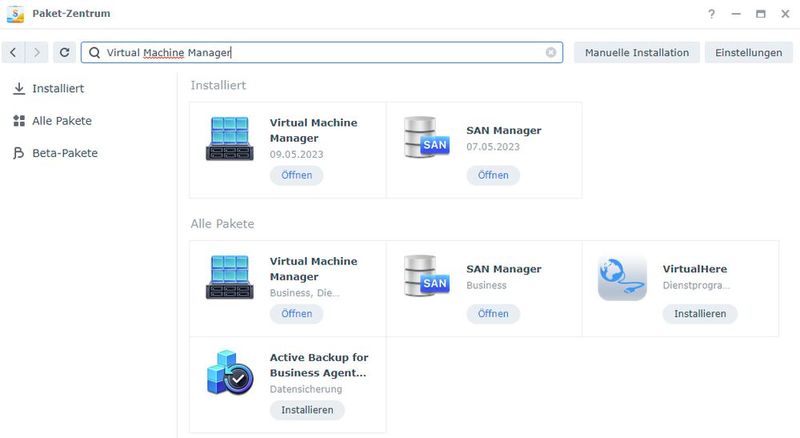The image size is (800, 438).
Task: Click installed SAN Manager title
Action: click(x=504, y=130)
